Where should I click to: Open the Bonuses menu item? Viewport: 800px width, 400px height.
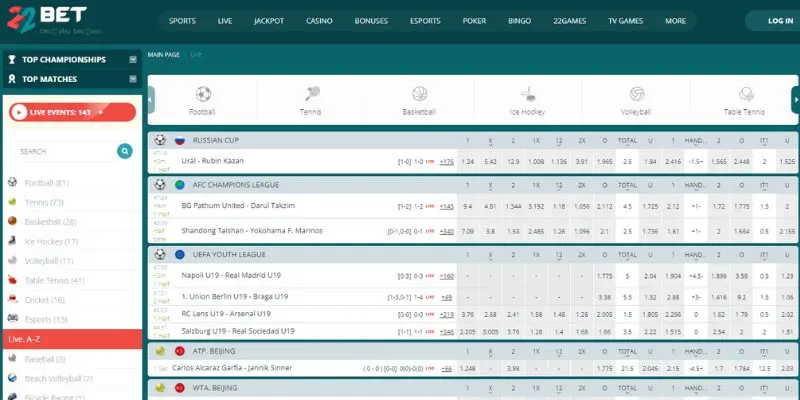point(371,21)
